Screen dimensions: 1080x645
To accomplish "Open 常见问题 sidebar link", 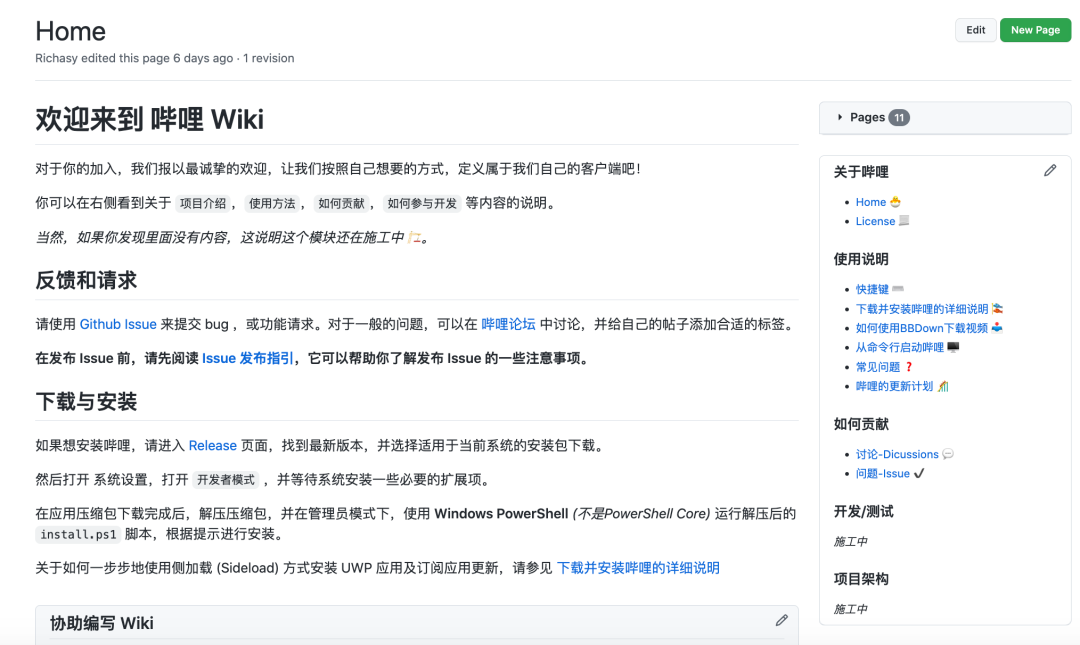I will 878,367.
